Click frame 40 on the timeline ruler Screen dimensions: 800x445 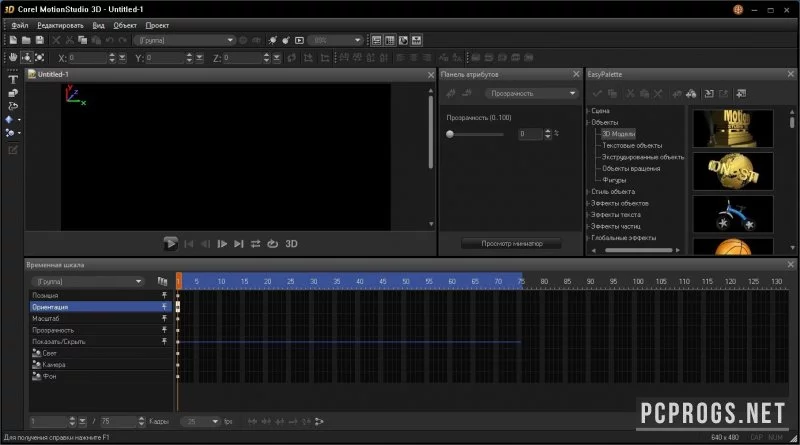pyautogui.click(x=360, y=282)
